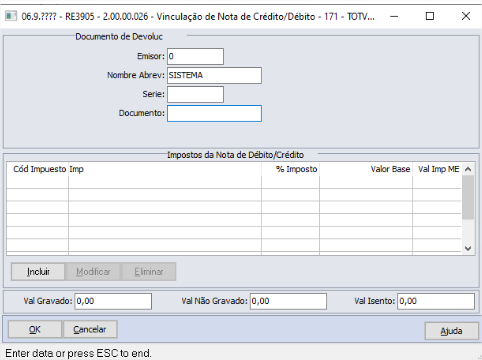Click the Cancelar button
Viewport: 482px width, 360px height.
[x=90, y=329]
